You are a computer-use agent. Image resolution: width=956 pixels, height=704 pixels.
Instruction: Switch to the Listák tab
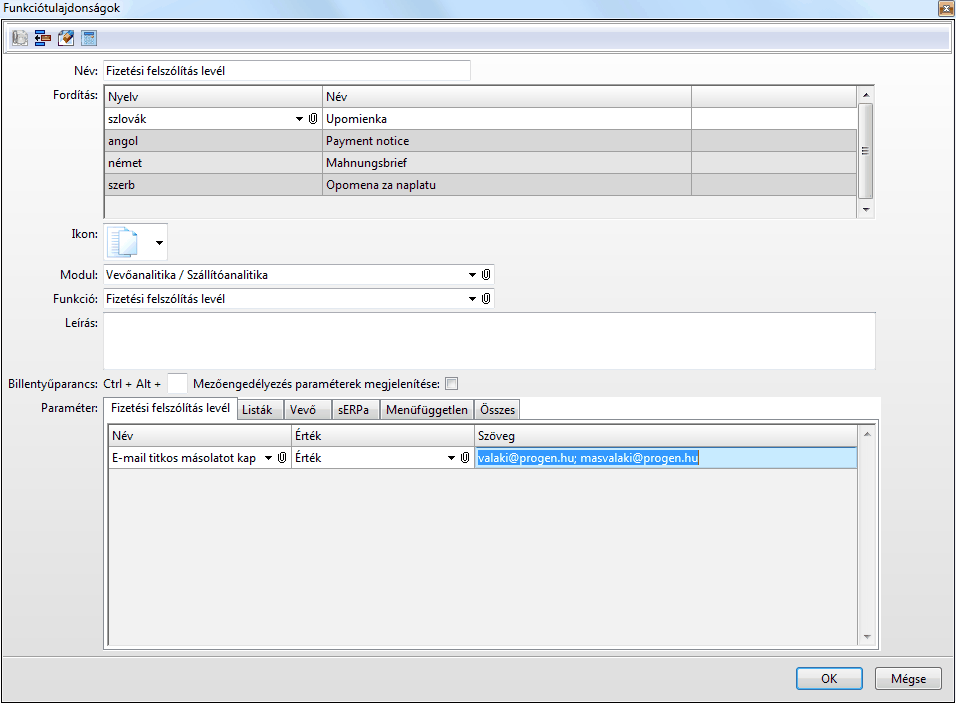click(x=260, y=410)
